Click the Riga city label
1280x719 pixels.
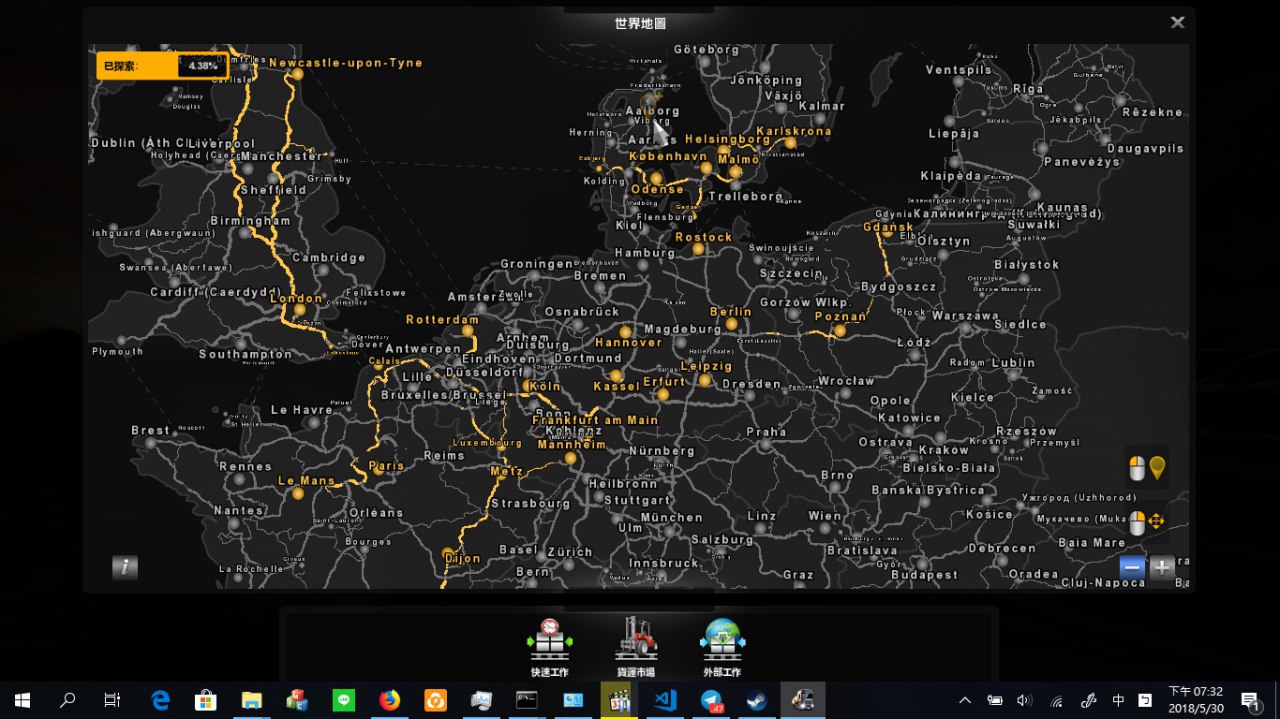click(1028, 88)
